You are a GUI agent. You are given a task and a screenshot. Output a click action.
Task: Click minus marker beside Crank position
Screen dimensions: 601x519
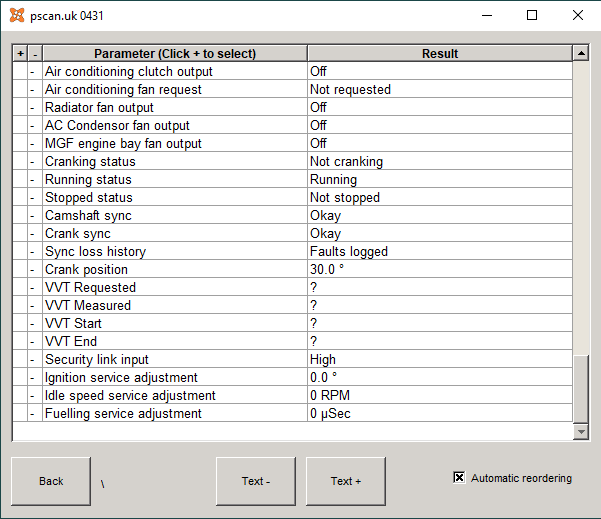tap(35, 269)
